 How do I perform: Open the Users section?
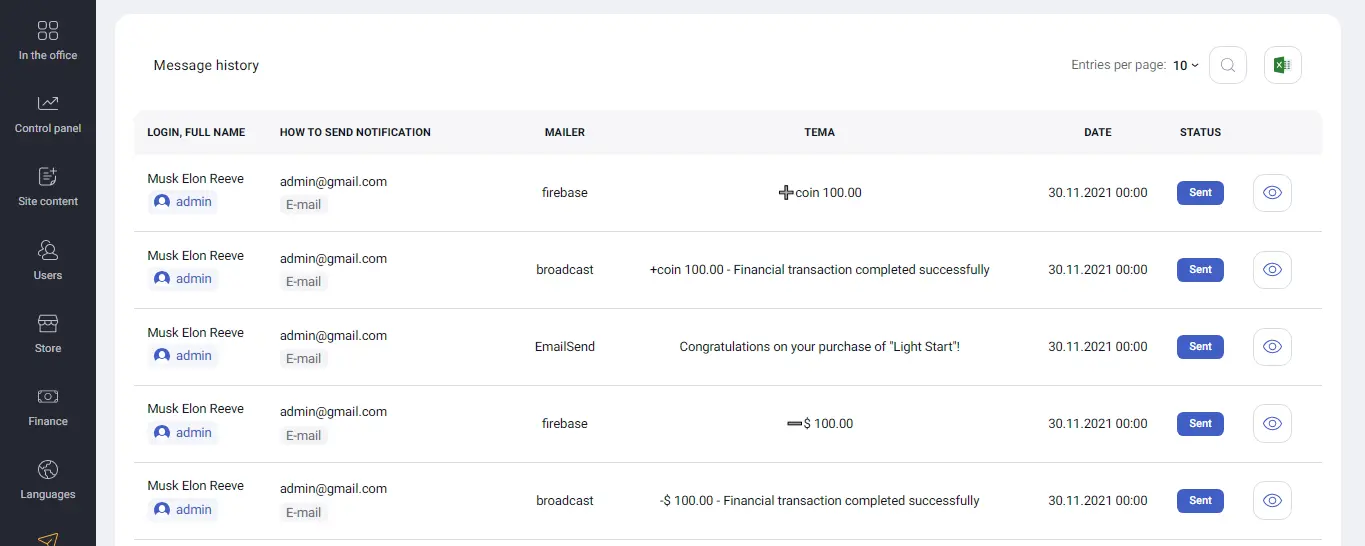(x=48, y=261)
